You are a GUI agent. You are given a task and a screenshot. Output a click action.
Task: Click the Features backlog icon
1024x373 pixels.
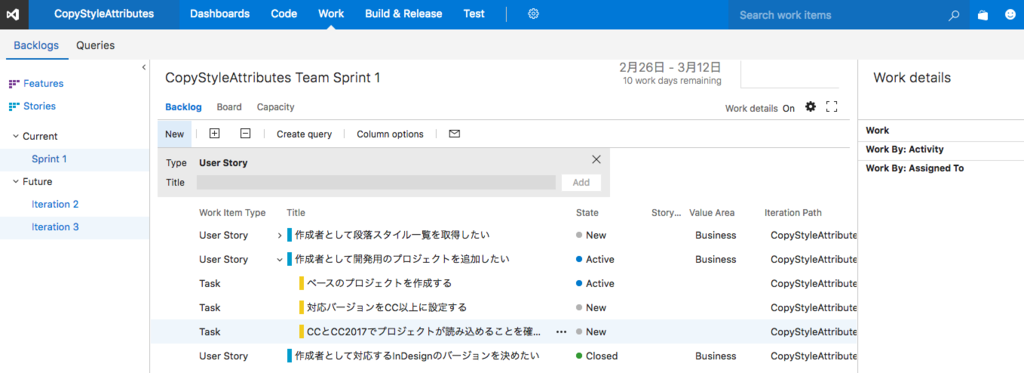tap(14, 84)
